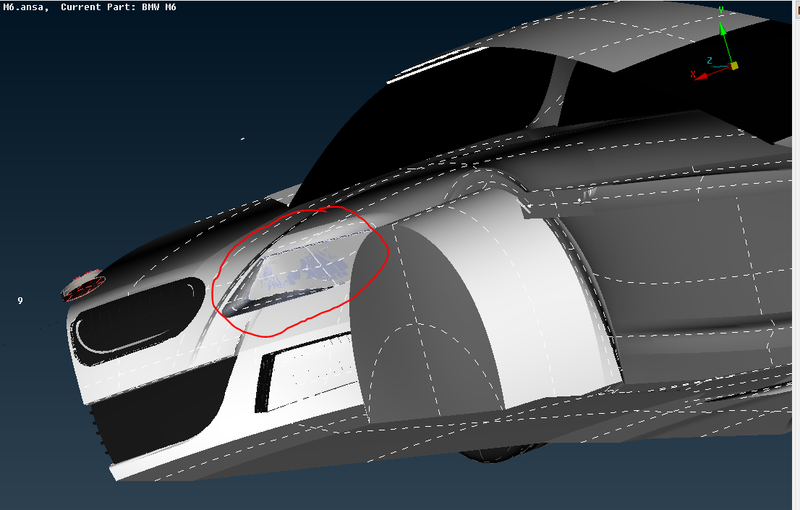Viewport: 800px width, 510px height.
Task: Click the 'Current Part: BMW M6' title text
Action: tap(118, 7)
